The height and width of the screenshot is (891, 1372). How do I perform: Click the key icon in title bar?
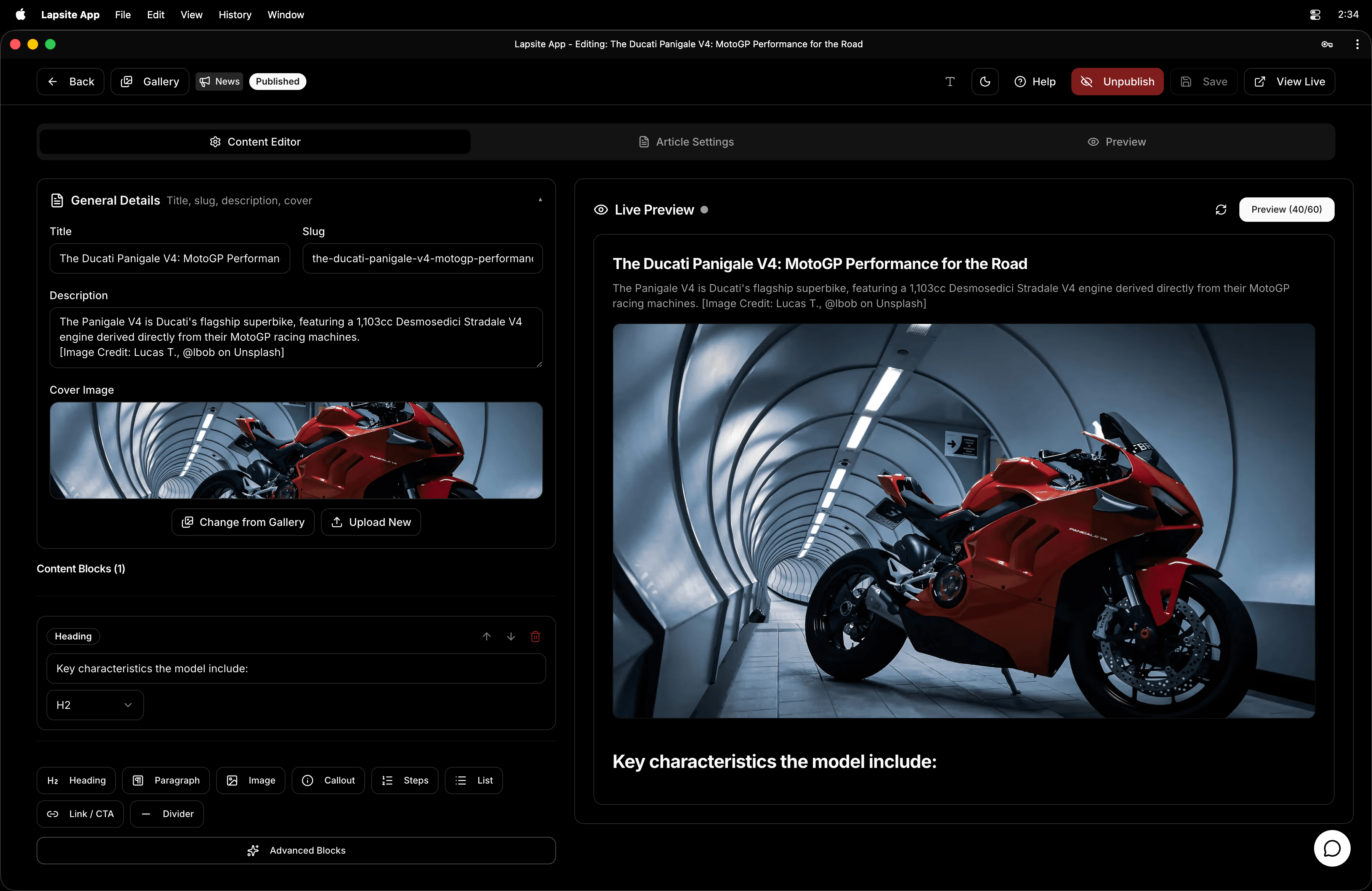click(1327, 44)
